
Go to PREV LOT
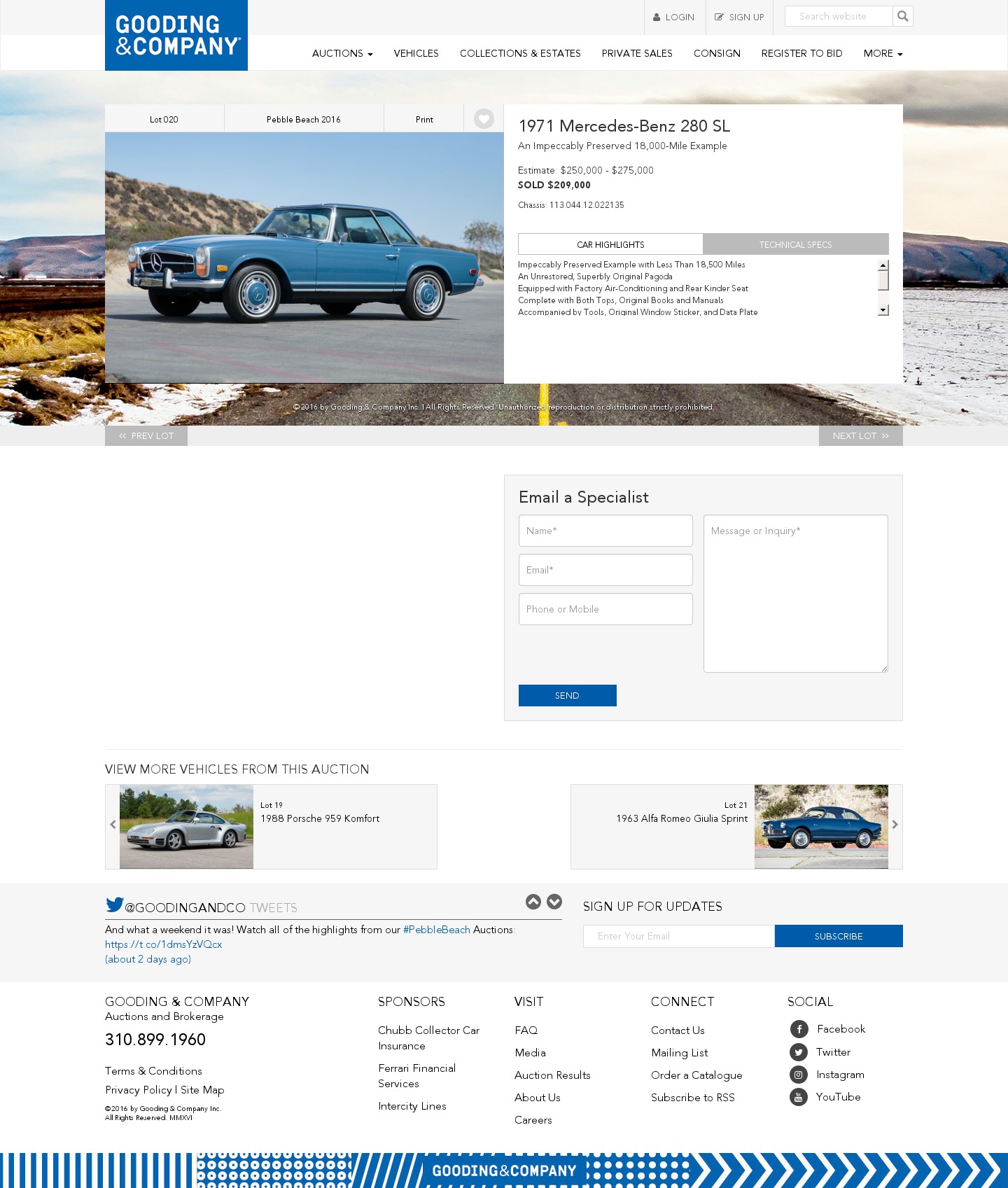(x=146, y=435)
